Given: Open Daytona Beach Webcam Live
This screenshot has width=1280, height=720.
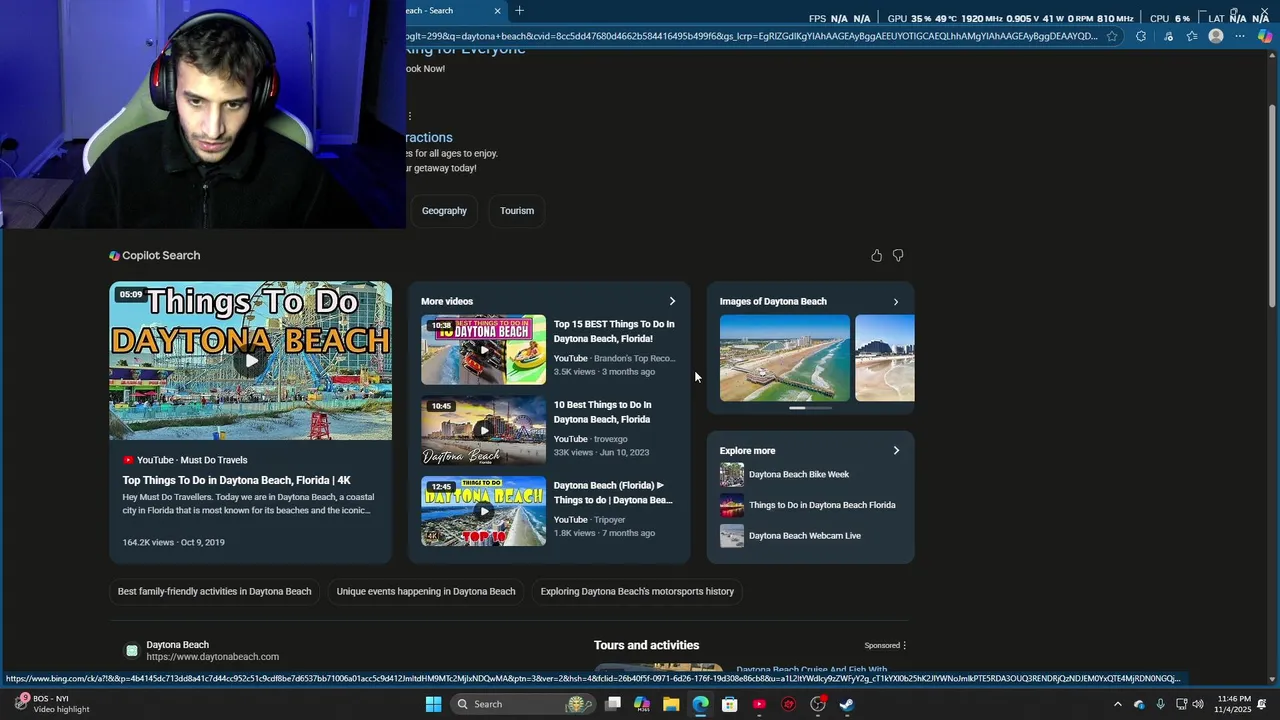Looking at the screenshot, I should point(805,536).
